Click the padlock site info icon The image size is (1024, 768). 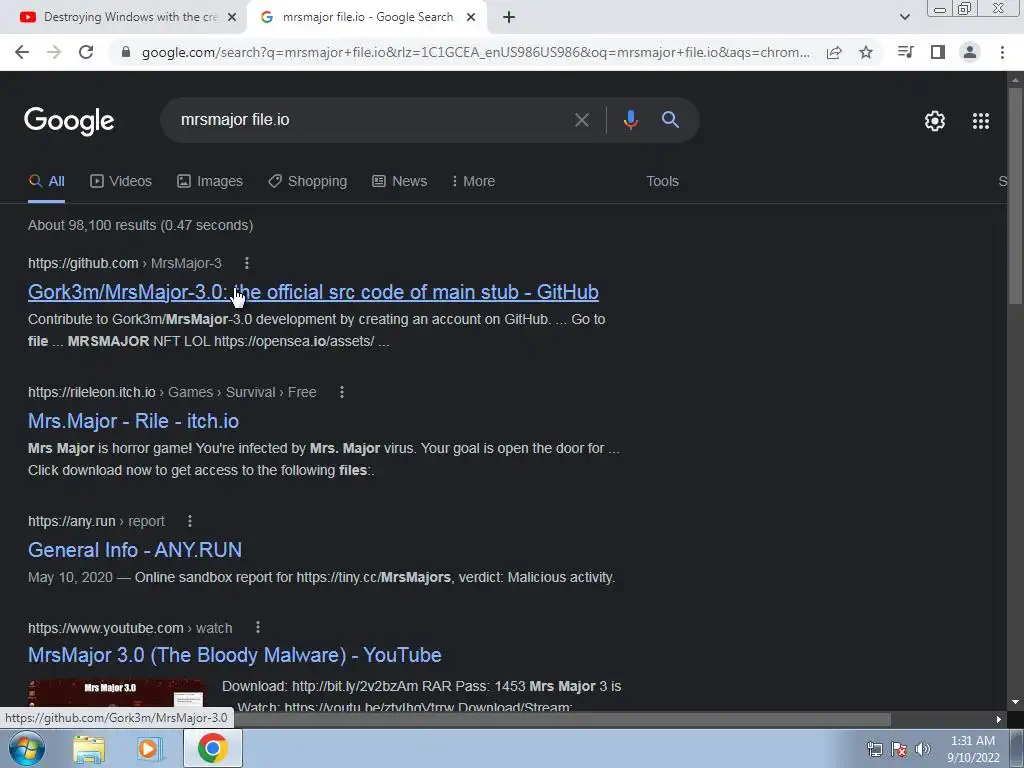126,52
